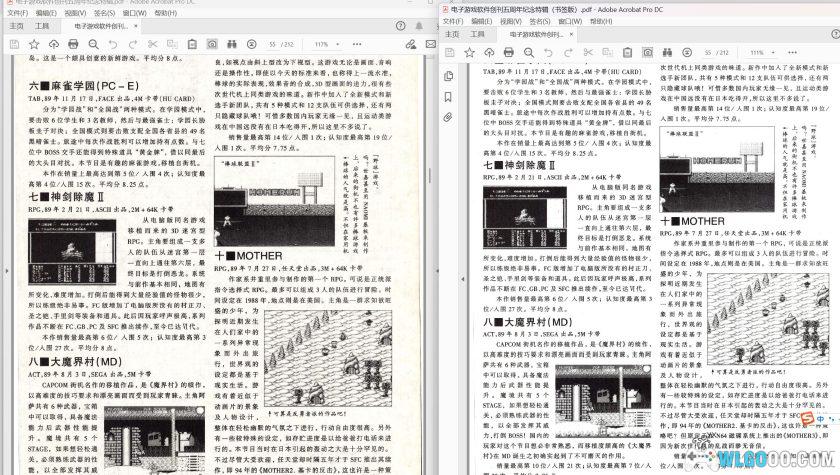This screenshot has width=840, height=475.
Task: Open 窗口(W) menu in right window
Action: (x=570, y=21)
